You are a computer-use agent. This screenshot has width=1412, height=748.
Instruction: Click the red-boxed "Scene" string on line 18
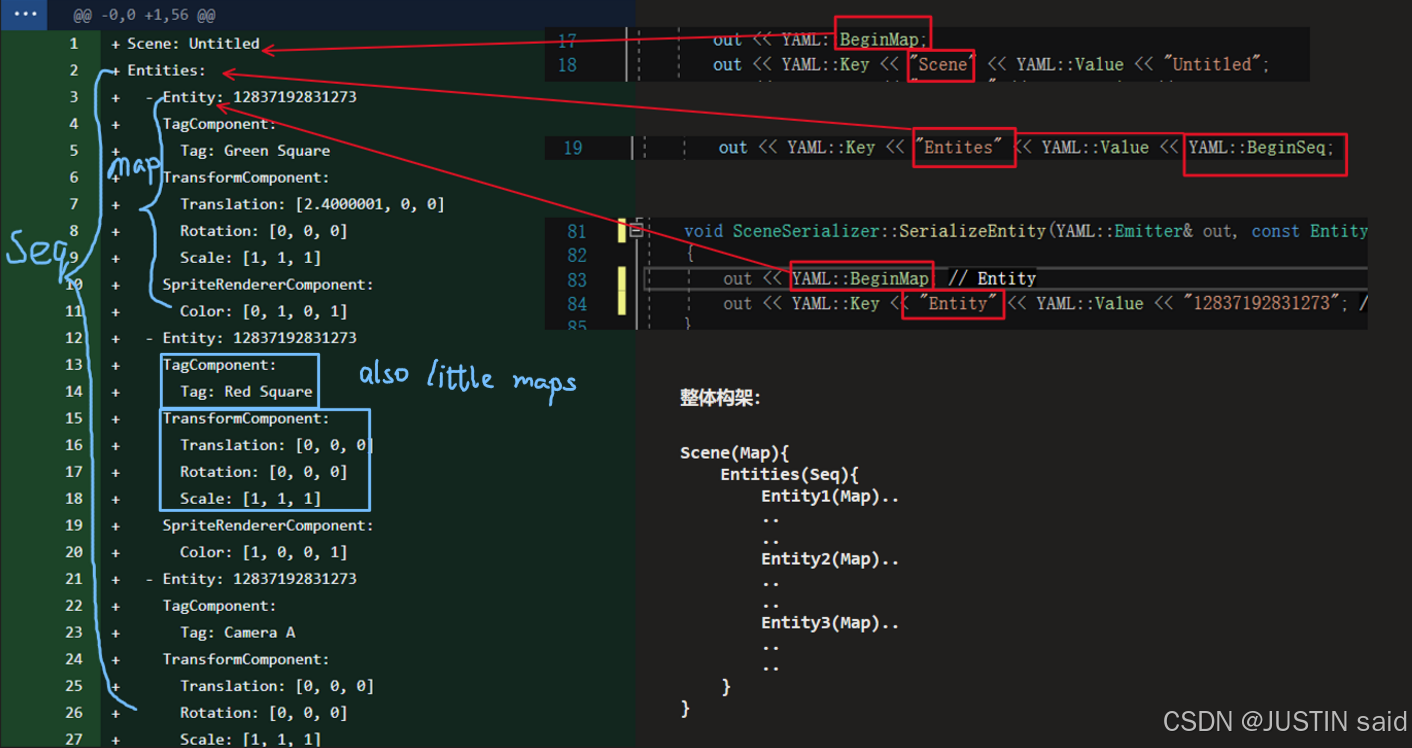click(941, 65)
